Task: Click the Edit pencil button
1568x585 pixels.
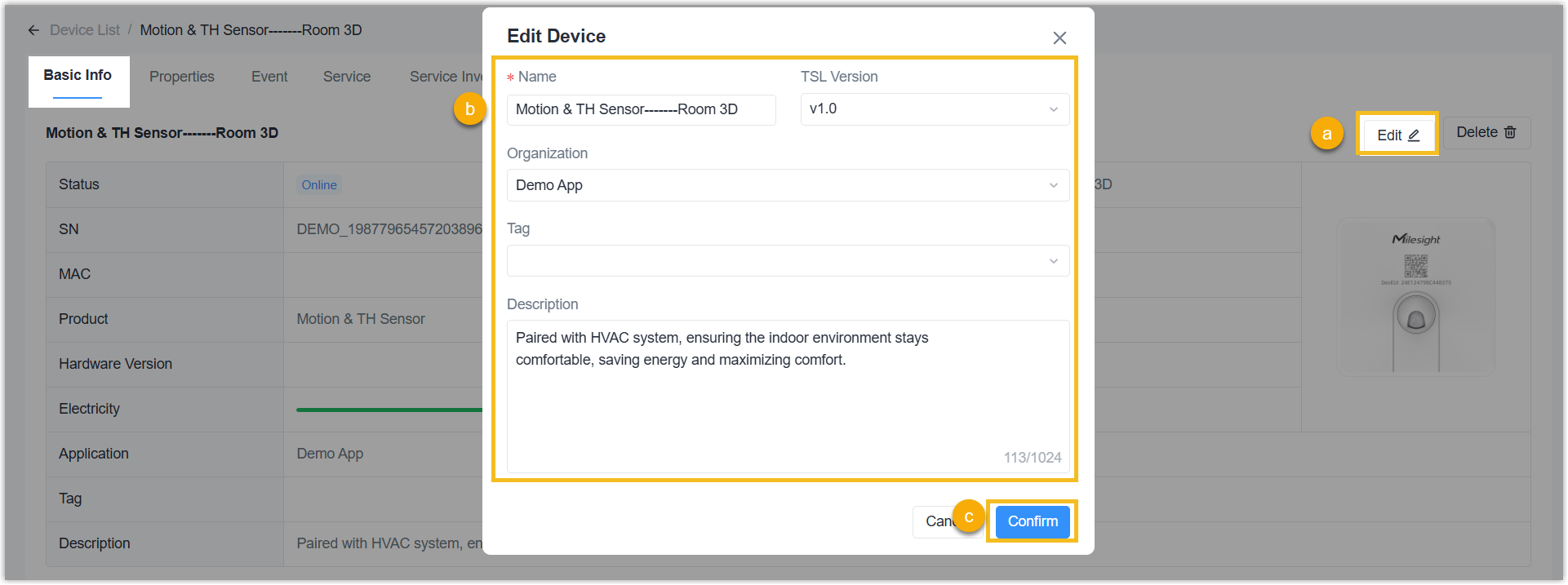Action: [x=1397, y=135]
